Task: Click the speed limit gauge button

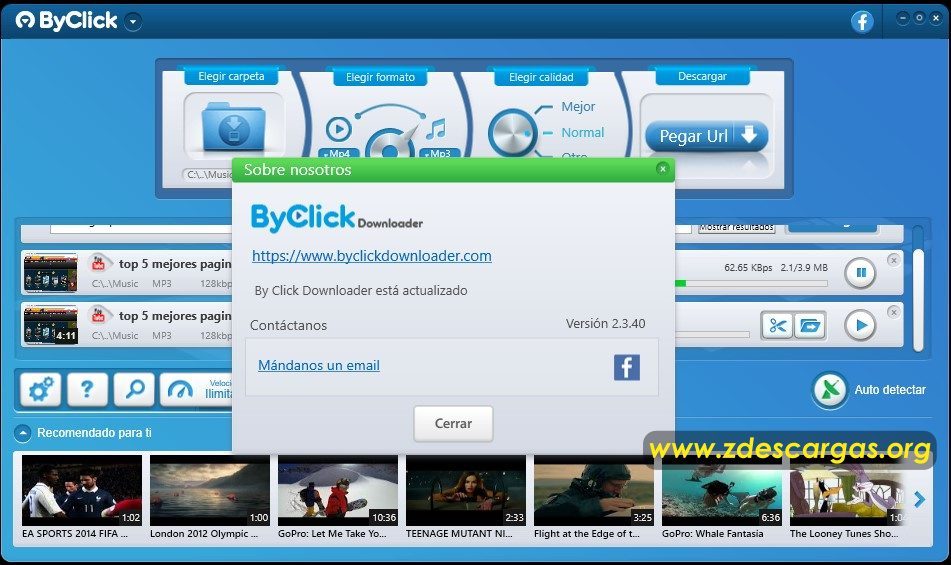Action: click(196, 389)
